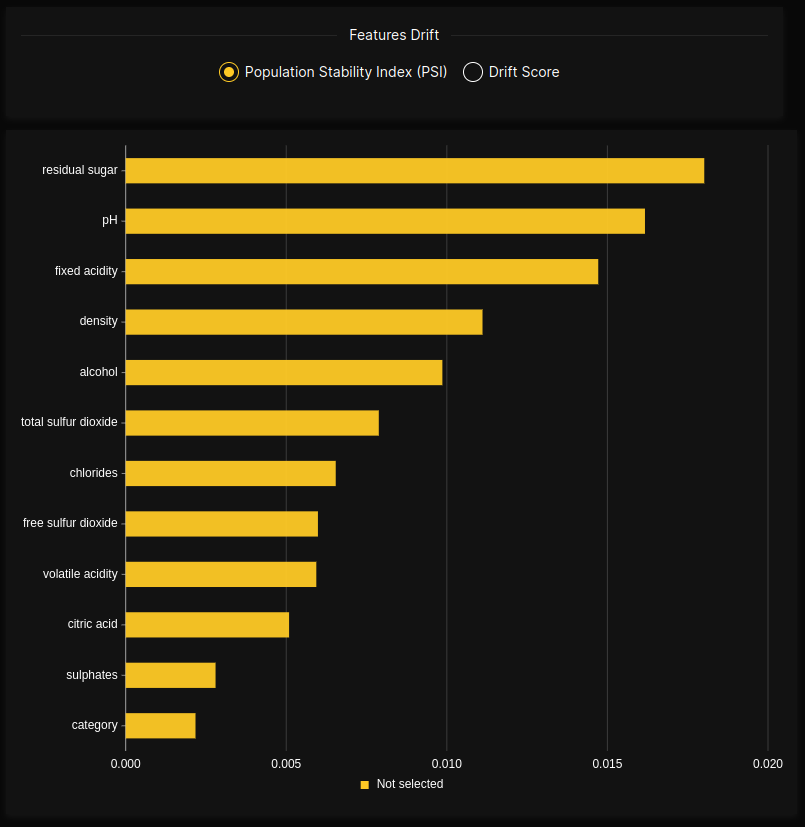Select the Drift Score radio option

(x=473, y=72)
